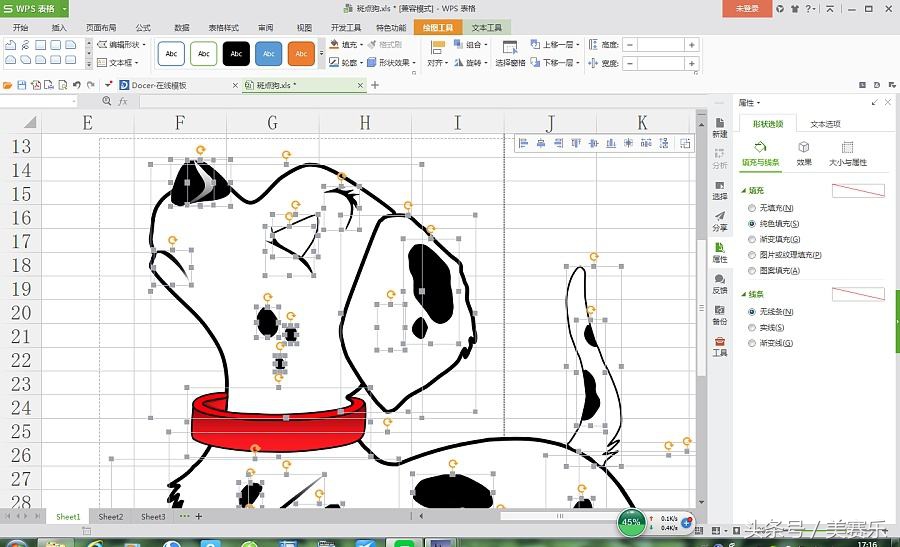Select 实线(S) solid line radio
The height and width of the screenshot is (547, 900).
[751, 327]
